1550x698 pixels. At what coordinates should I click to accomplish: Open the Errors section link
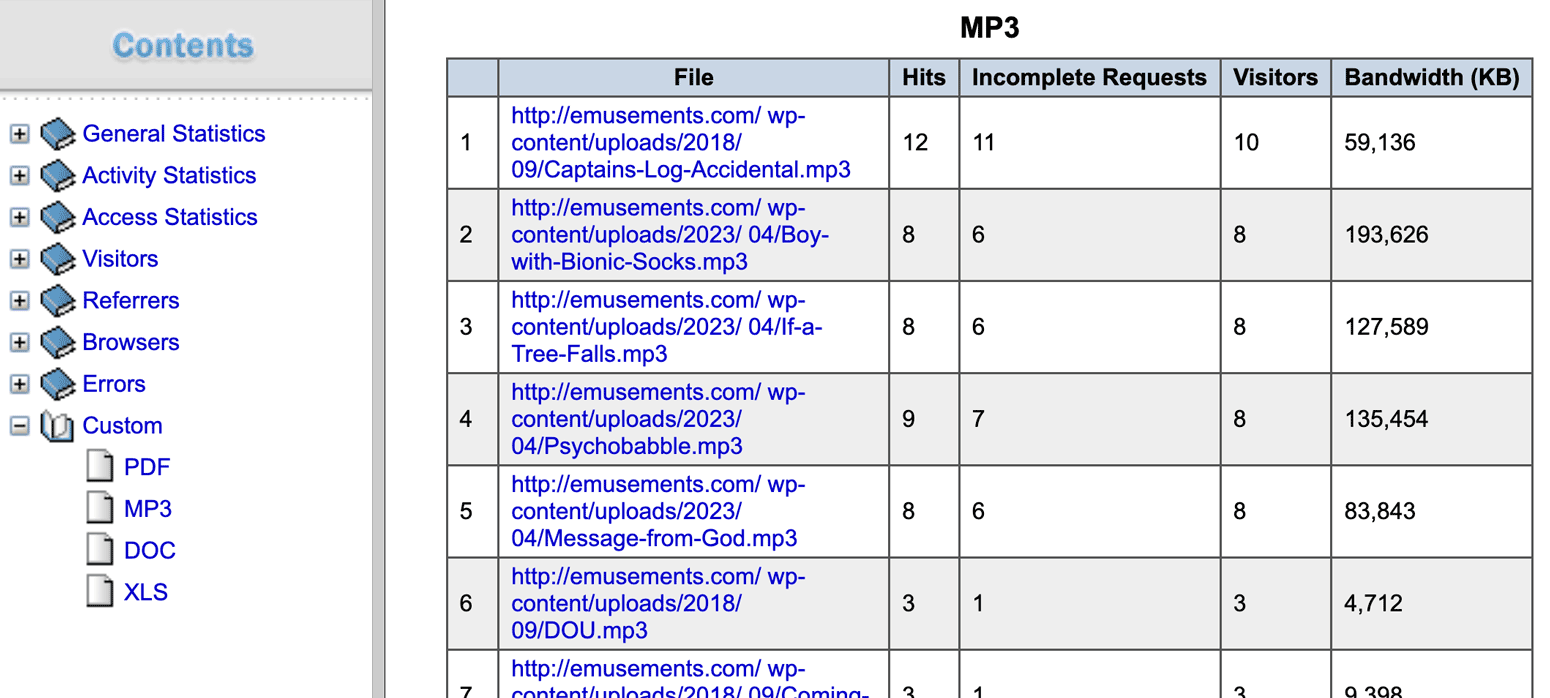click(114, 384)
